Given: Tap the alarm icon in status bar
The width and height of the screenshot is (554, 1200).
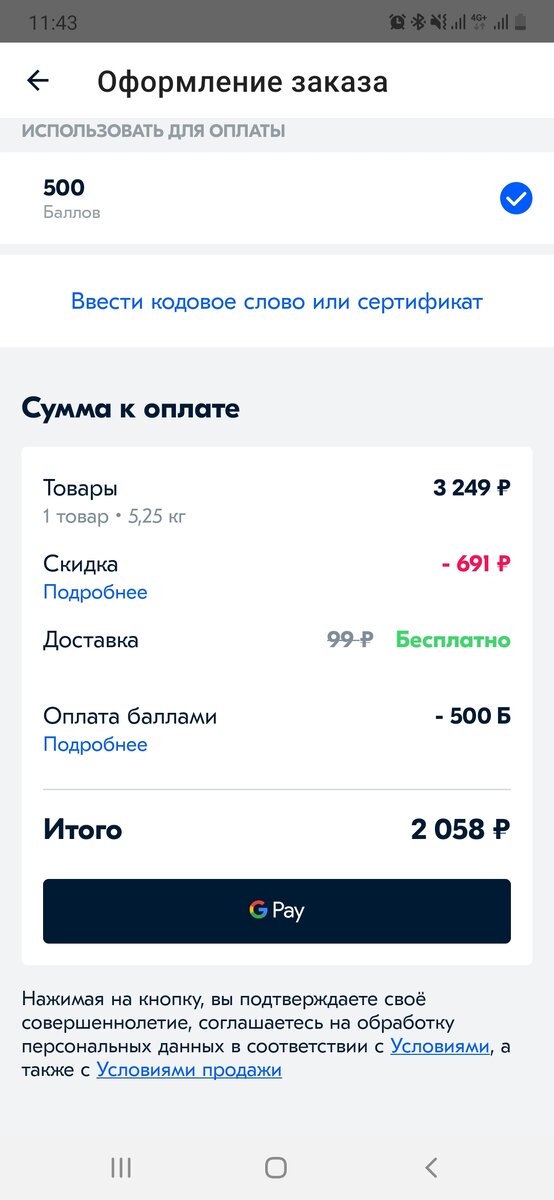Looking at the screenshot, I should tap(397, 22).
